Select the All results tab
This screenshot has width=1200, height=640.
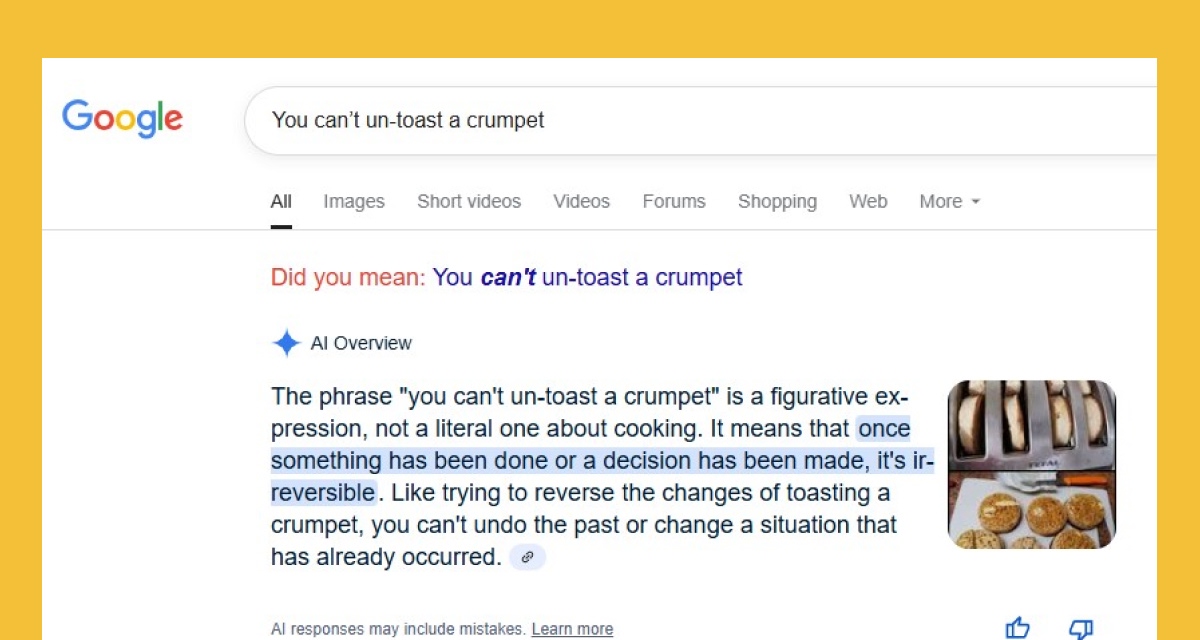pyautogui.click(x=281, y=201)
